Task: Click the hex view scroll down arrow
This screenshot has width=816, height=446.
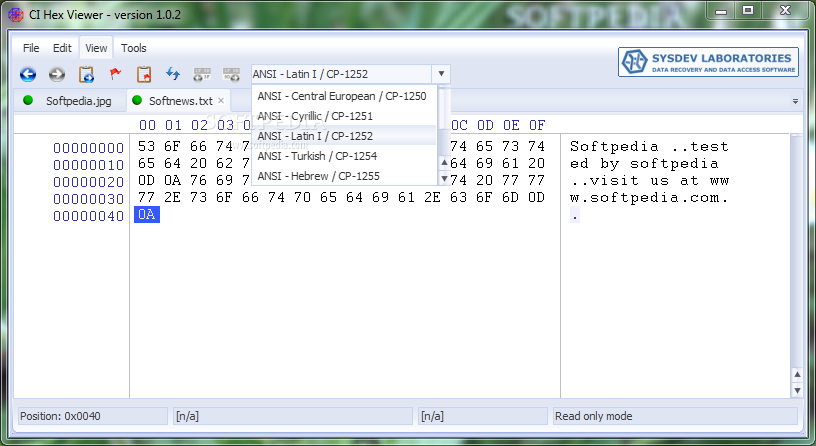Action: click(797, 390)
